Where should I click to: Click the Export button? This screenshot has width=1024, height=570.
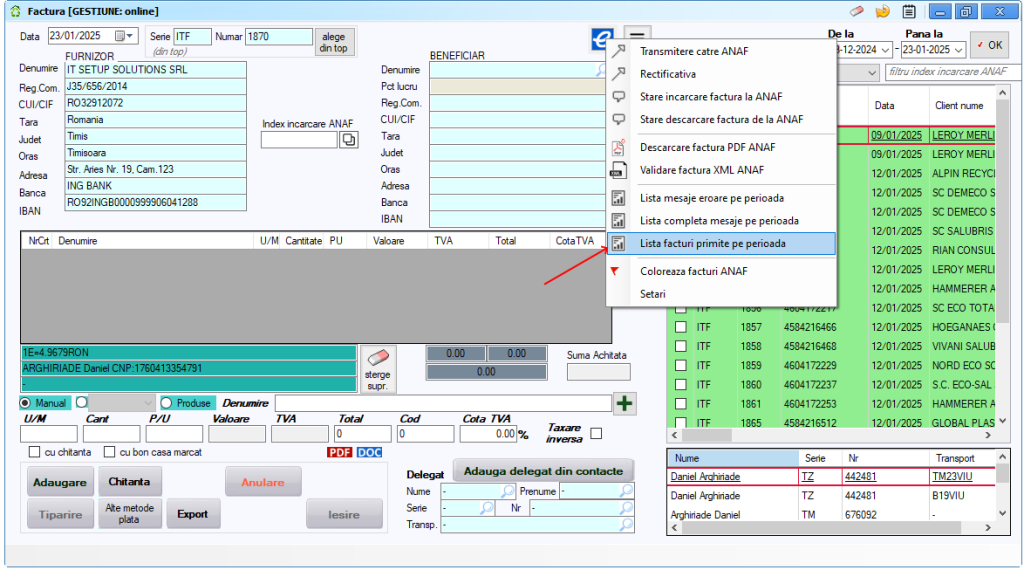193,515
